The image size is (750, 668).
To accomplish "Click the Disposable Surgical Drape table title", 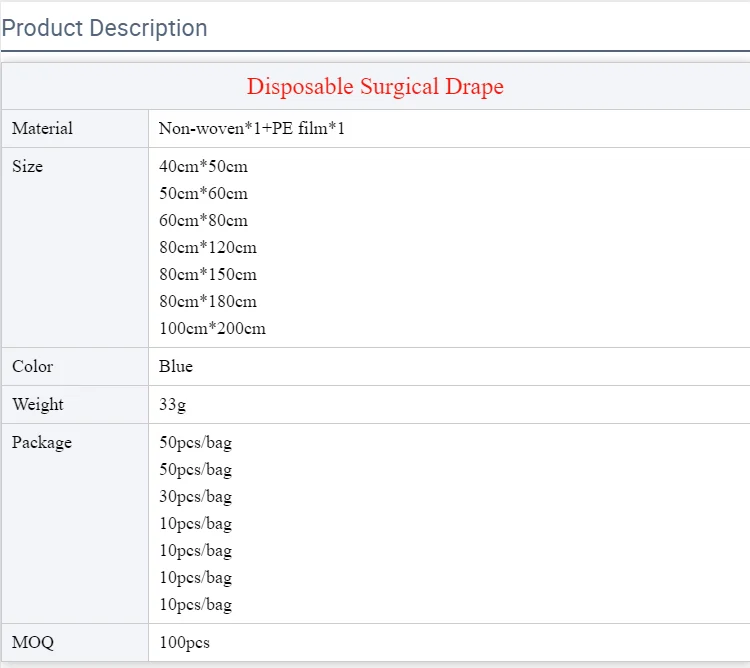I will tap(375, 87).
